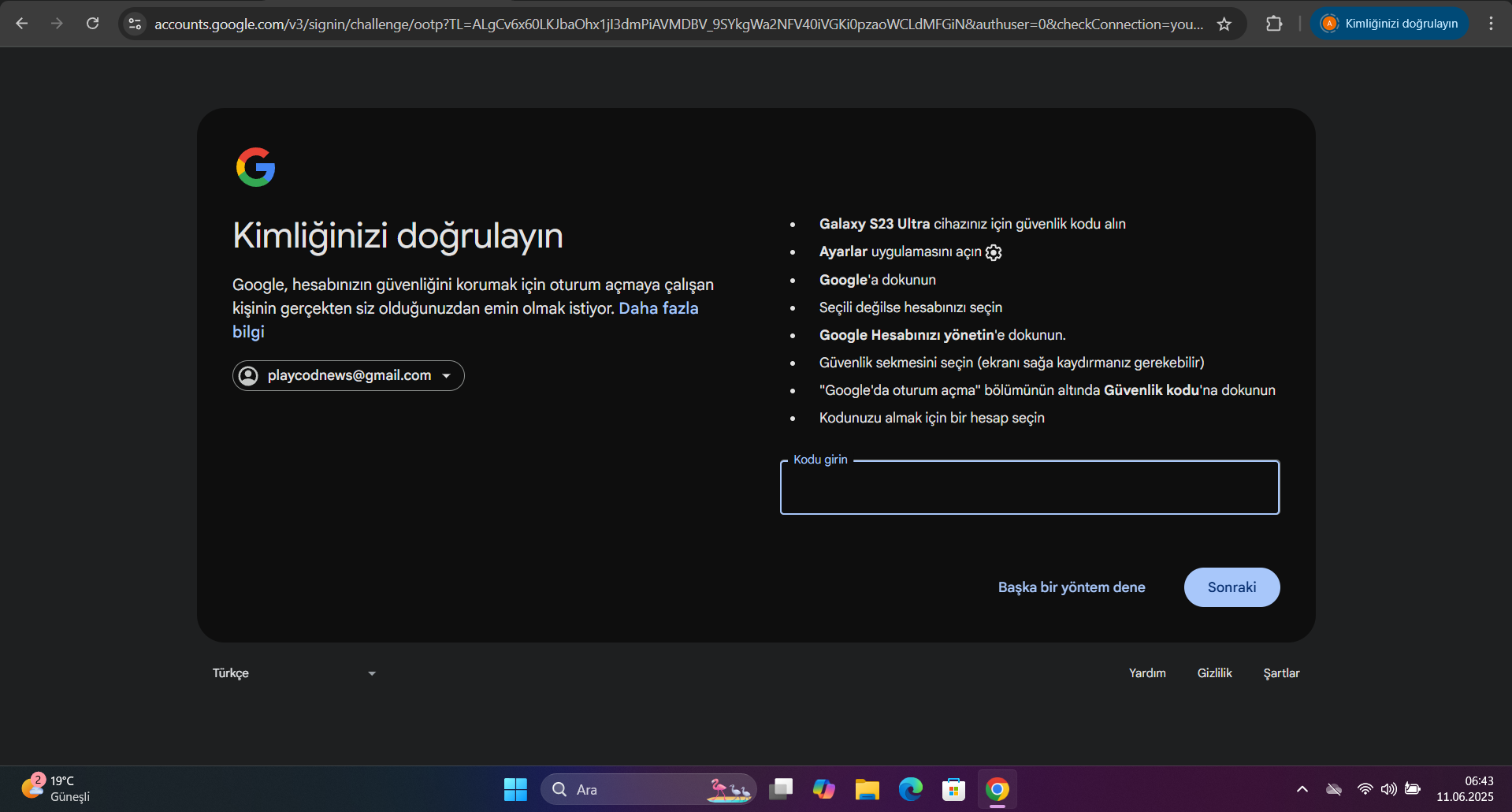
Task: Click the 'Güvenlik sekmesini seçin' instruction
Action: click(x=1012, y=363)
